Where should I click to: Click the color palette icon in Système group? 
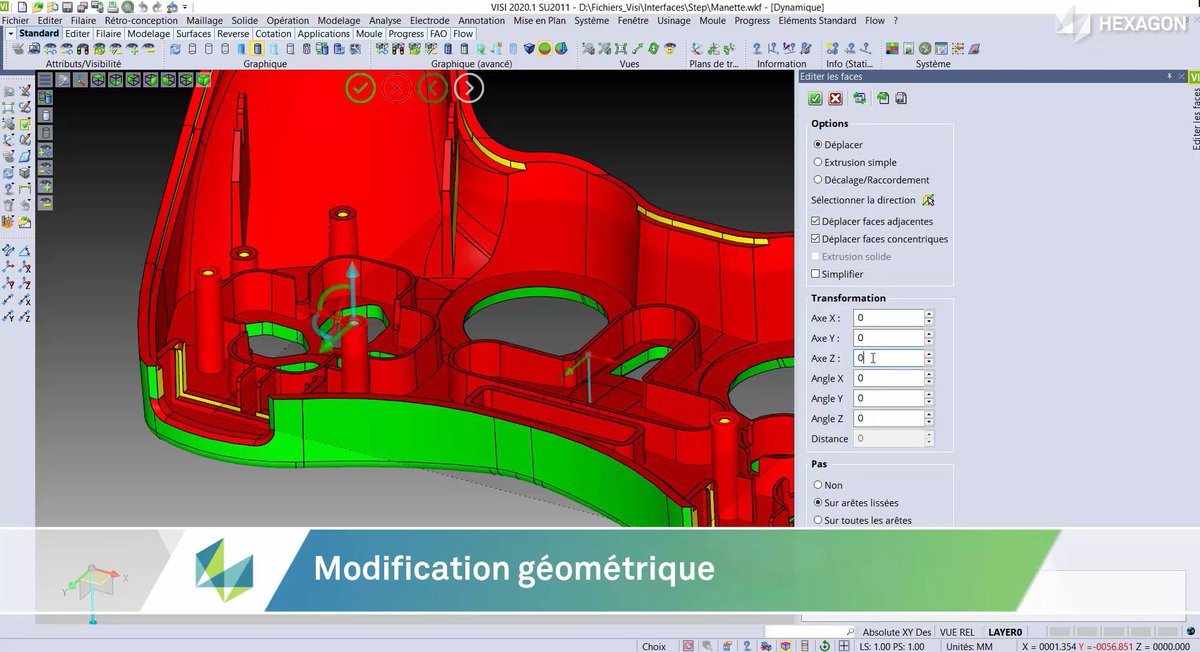pos(893,49)
